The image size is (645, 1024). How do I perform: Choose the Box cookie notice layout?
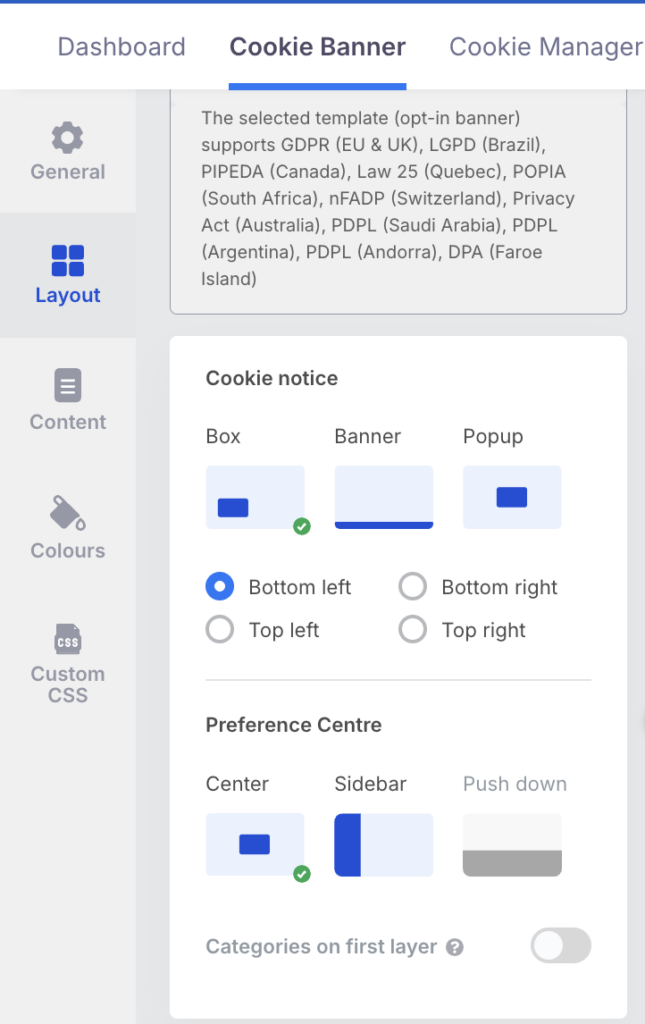point(255,497)
